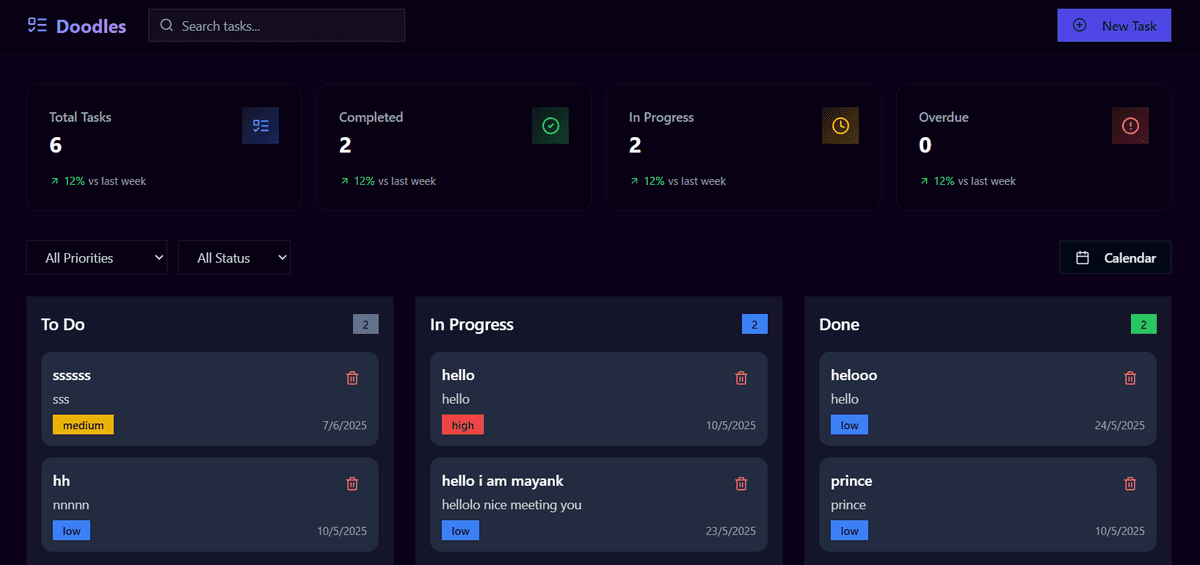Click the 'nnnnn' task description
This screenshot has width=1200, height=565.
[x=71, y=505]
